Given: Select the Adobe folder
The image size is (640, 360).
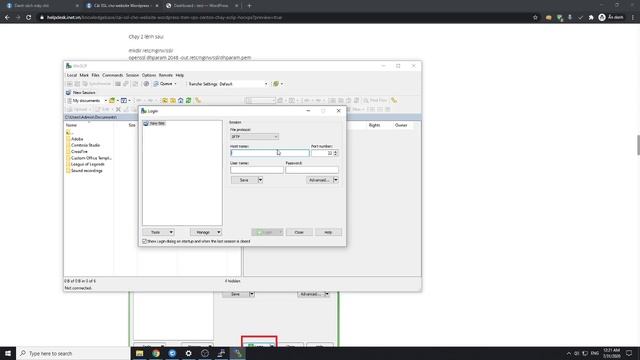Looking at the screenshot, I should [77, 139].
